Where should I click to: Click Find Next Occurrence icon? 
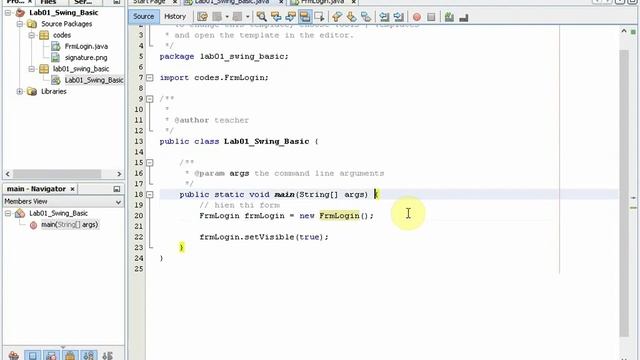(290, 17)
